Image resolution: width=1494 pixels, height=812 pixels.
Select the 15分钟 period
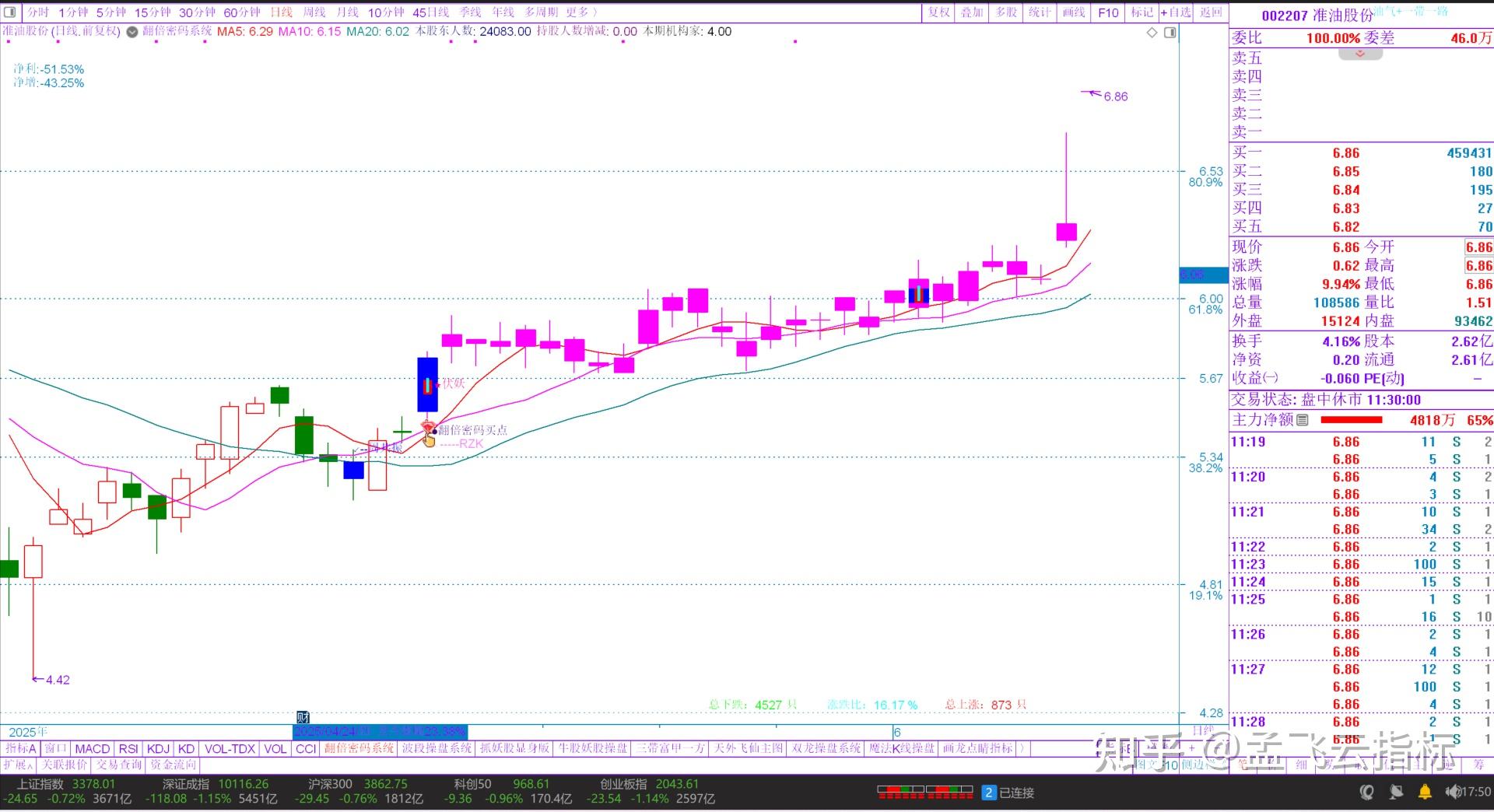(x=153, y=12)
